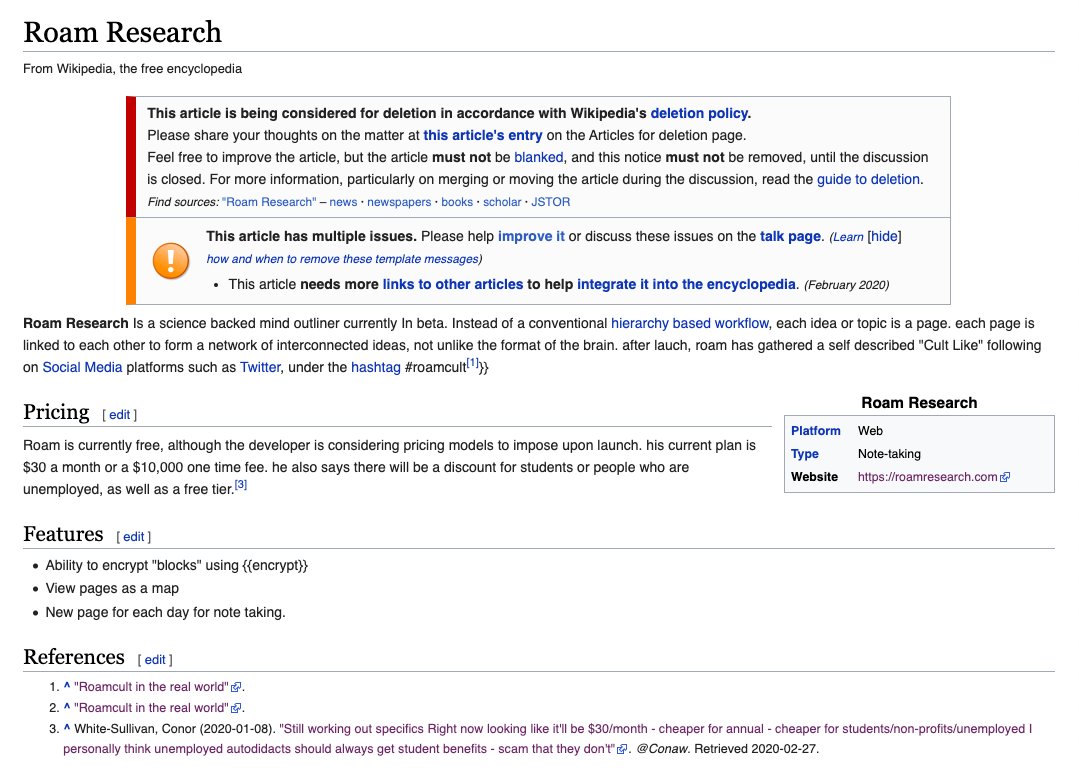Image resolution: width=1079 pixels, height=773 pixels.
Task: Click external link icon on reference 1
Action: (x=236, y=688)
